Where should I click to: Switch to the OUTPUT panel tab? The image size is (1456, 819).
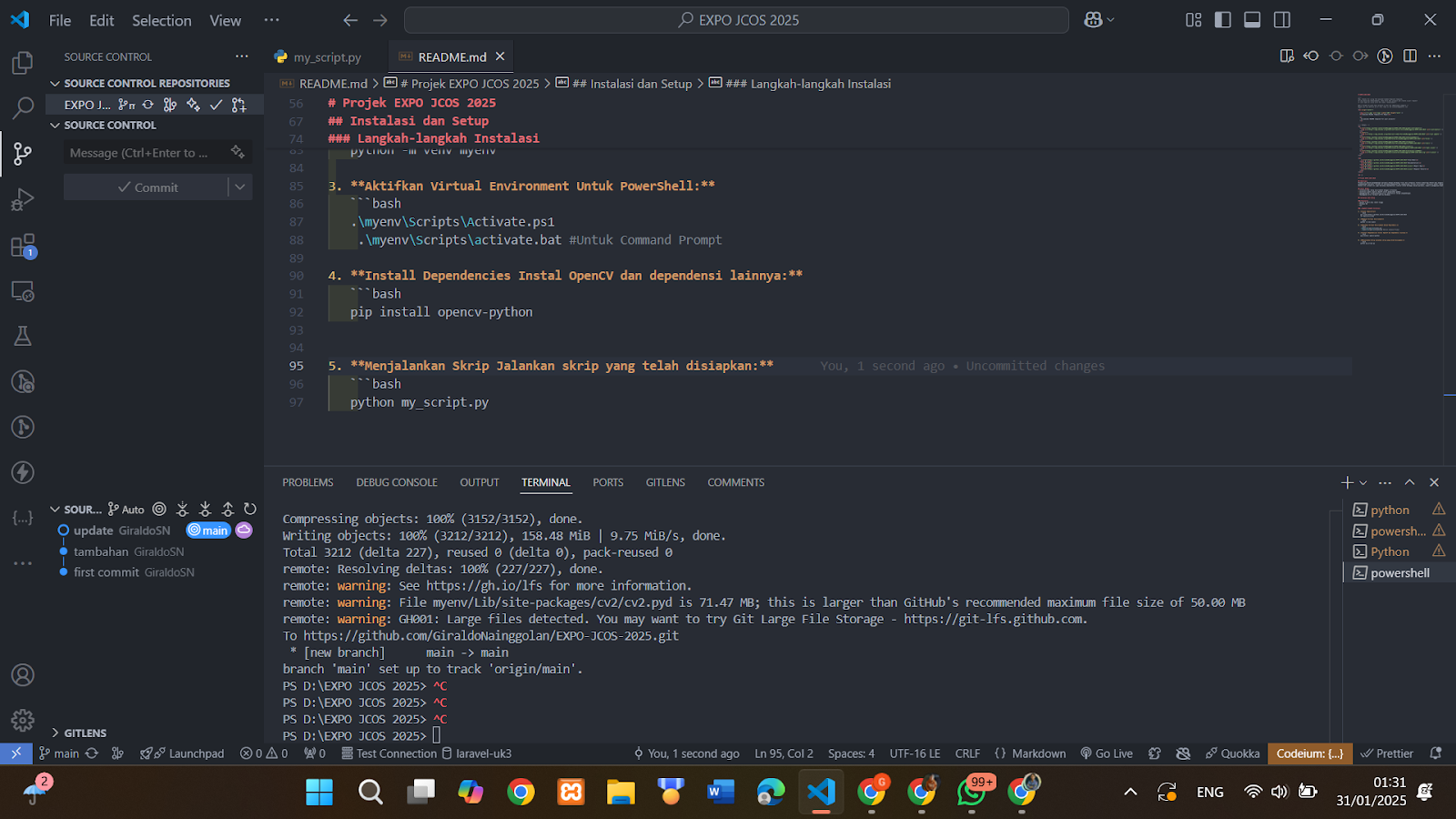pyautogui.click(x=480, y=482)
